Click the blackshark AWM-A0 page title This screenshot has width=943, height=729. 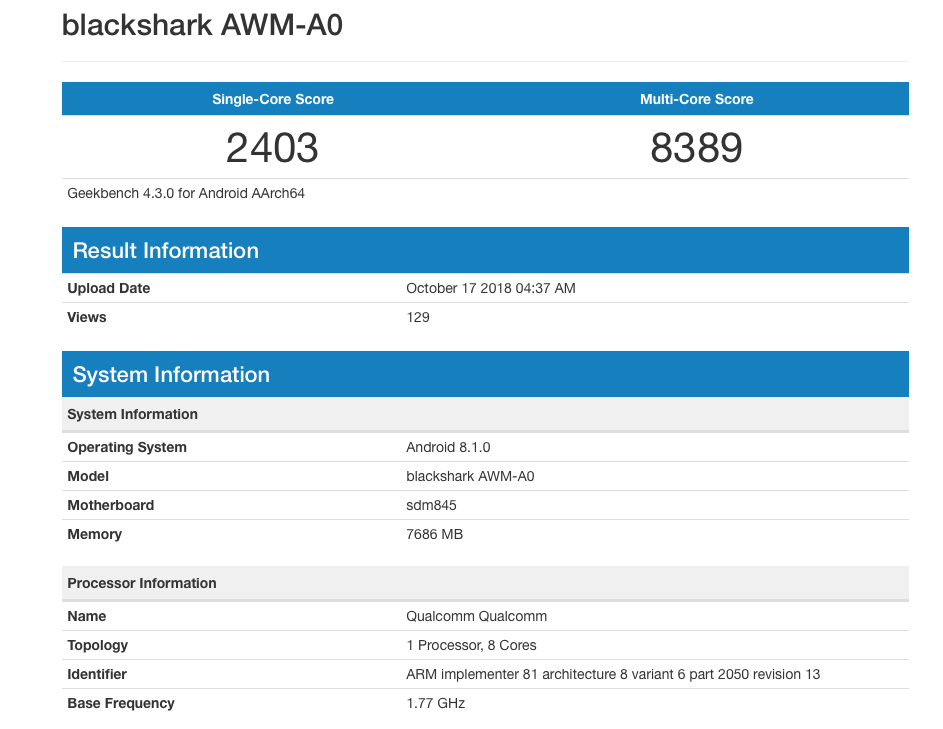202,25
